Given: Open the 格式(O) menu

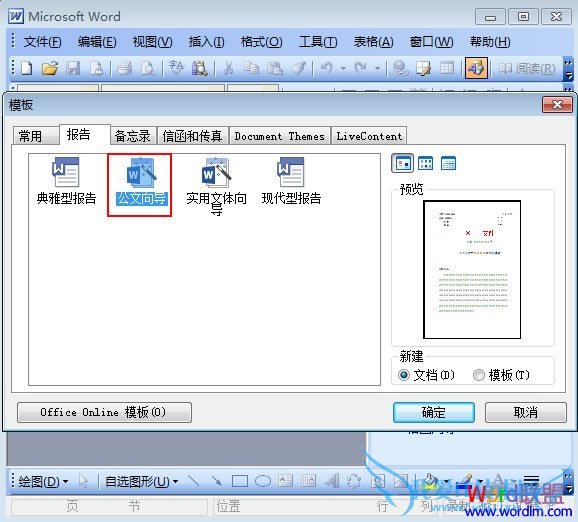Looking at the screenshot, I should [x=261, y=42].
